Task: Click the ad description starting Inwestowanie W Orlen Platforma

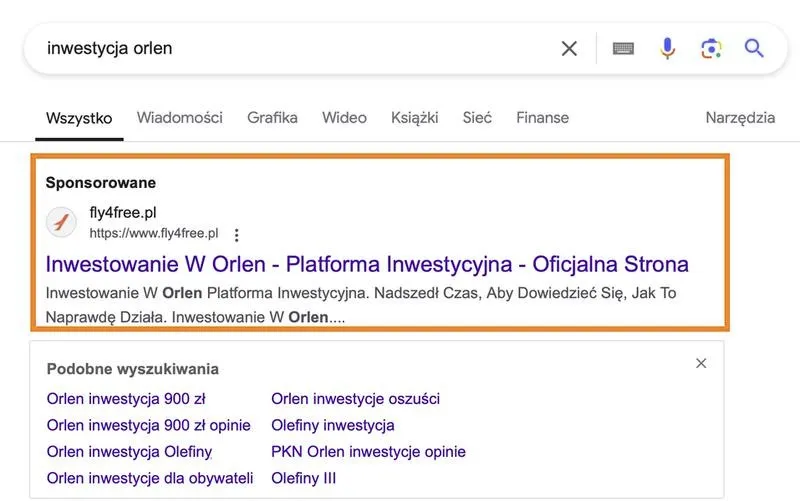Action: pyautogui.click(x=361, y=305)
